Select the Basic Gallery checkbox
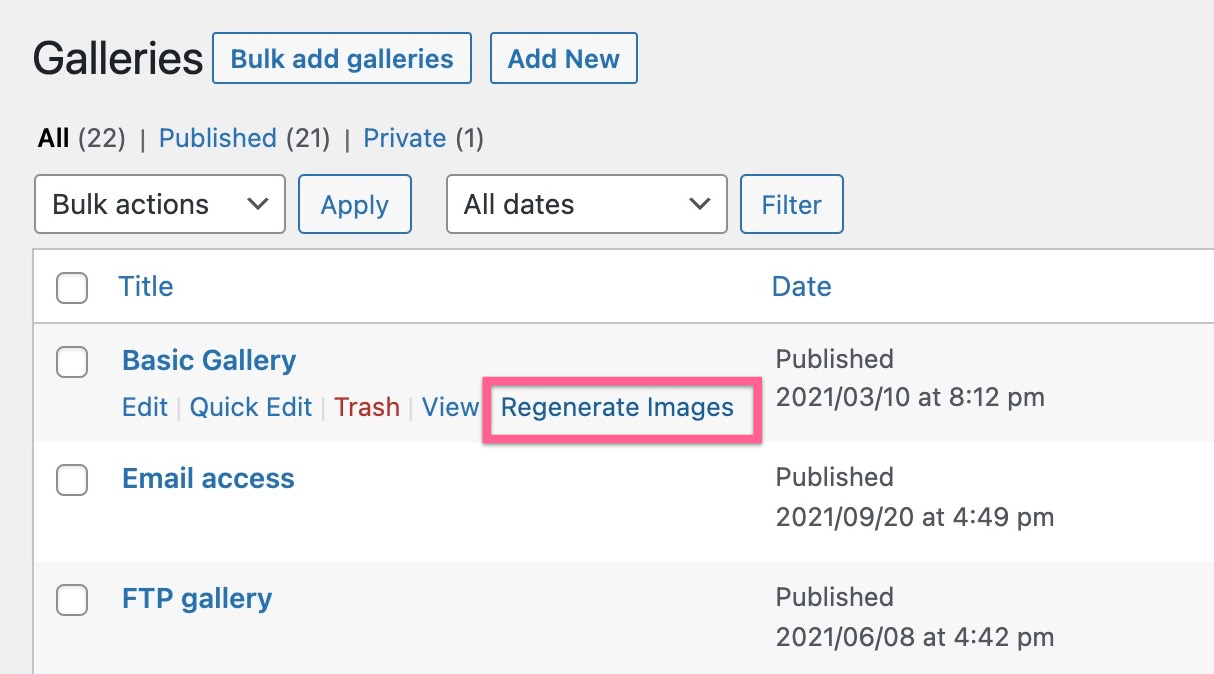The width and height of the screenshot is (1214, 674). coord(72,363)
